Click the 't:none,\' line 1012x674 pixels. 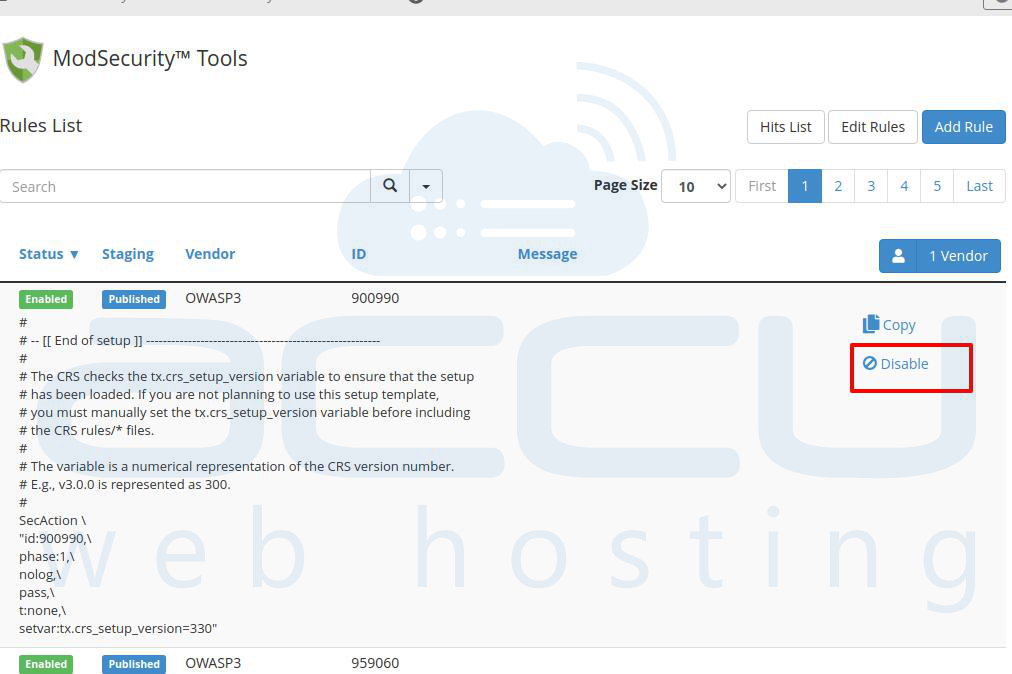(x=43, y=610)
